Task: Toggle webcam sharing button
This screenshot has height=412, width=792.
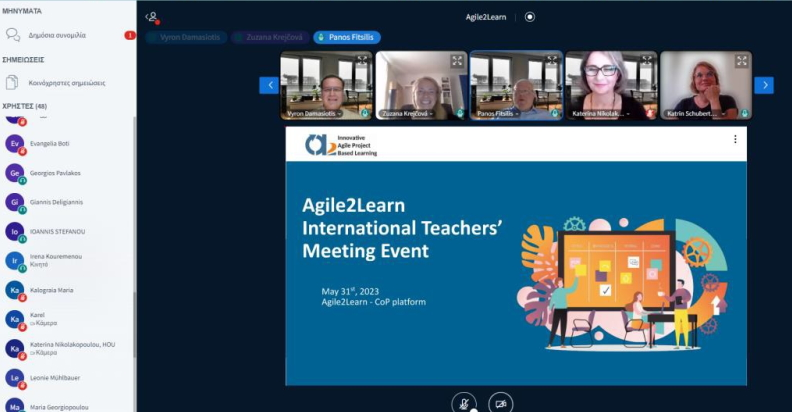Action: (501, 404)
